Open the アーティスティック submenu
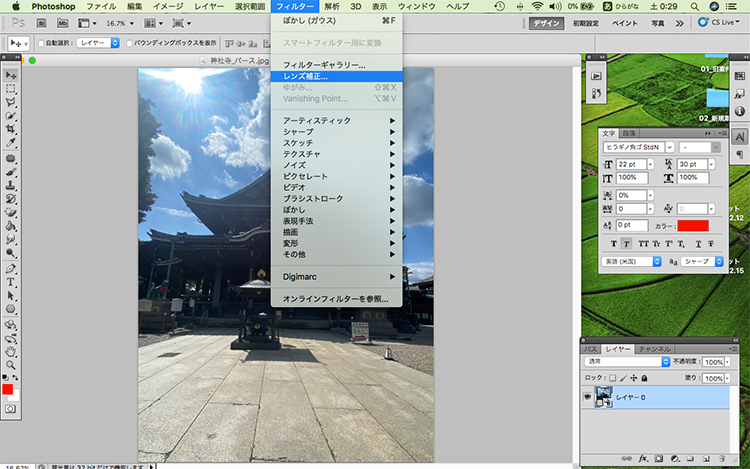The width and height of the screenshot is (750, 469). click(336, 120)
